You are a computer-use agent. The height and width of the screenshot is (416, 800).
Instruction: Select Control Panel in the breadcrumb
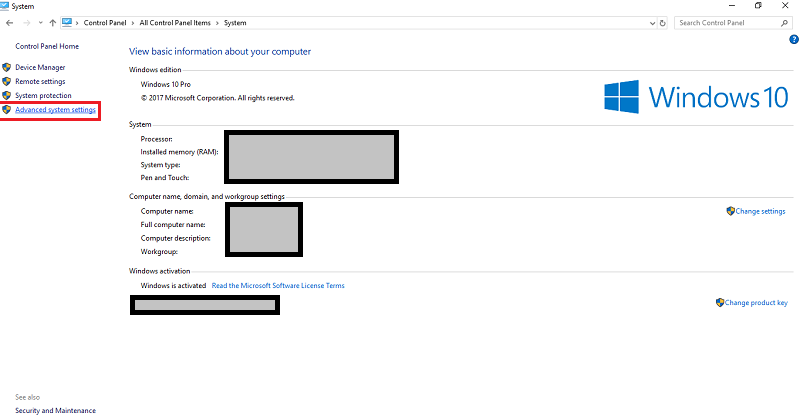click(x=105, y=23)
